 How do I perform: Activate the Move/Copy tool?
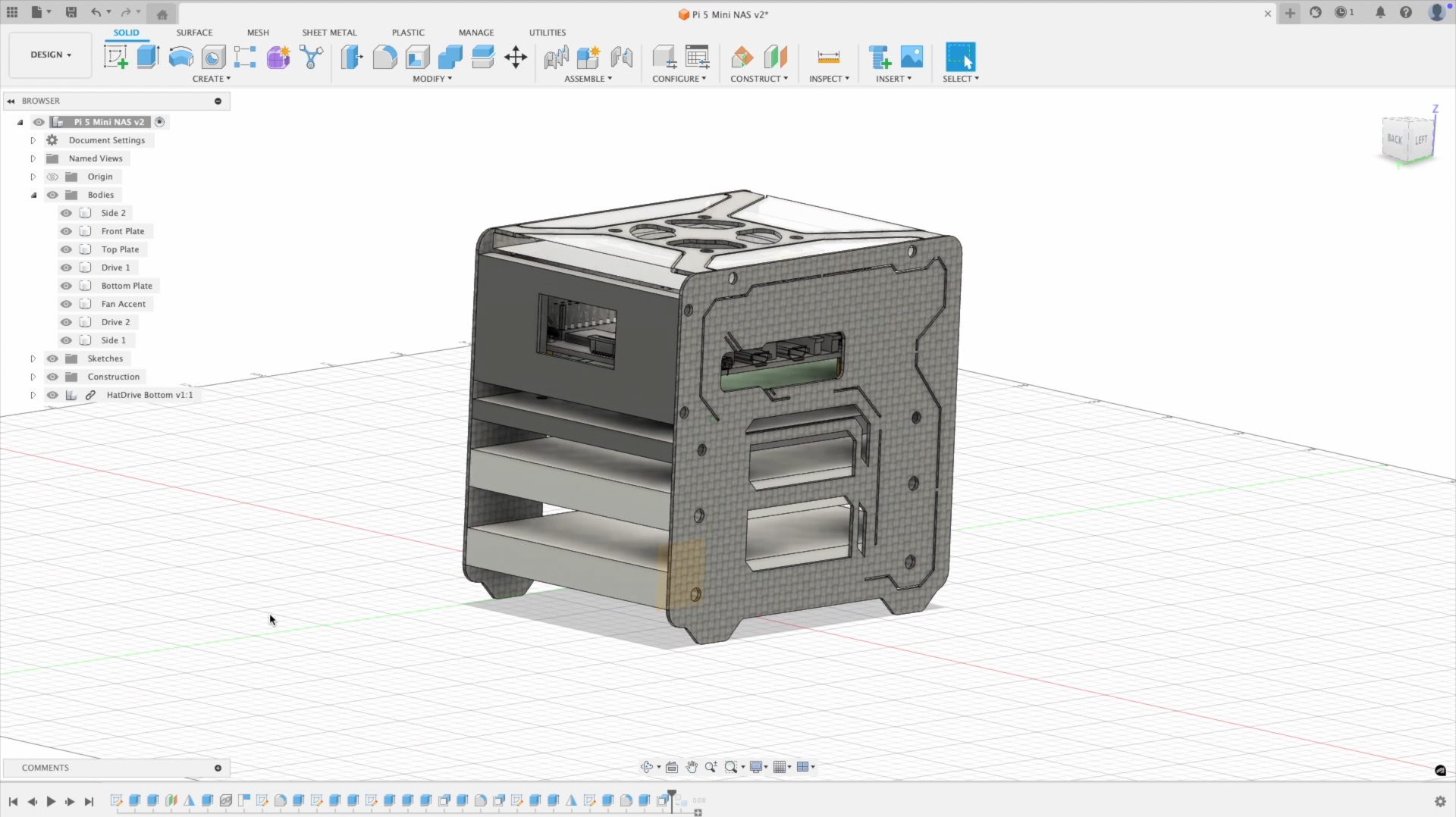pyautogui.click(x=516, y=57)
